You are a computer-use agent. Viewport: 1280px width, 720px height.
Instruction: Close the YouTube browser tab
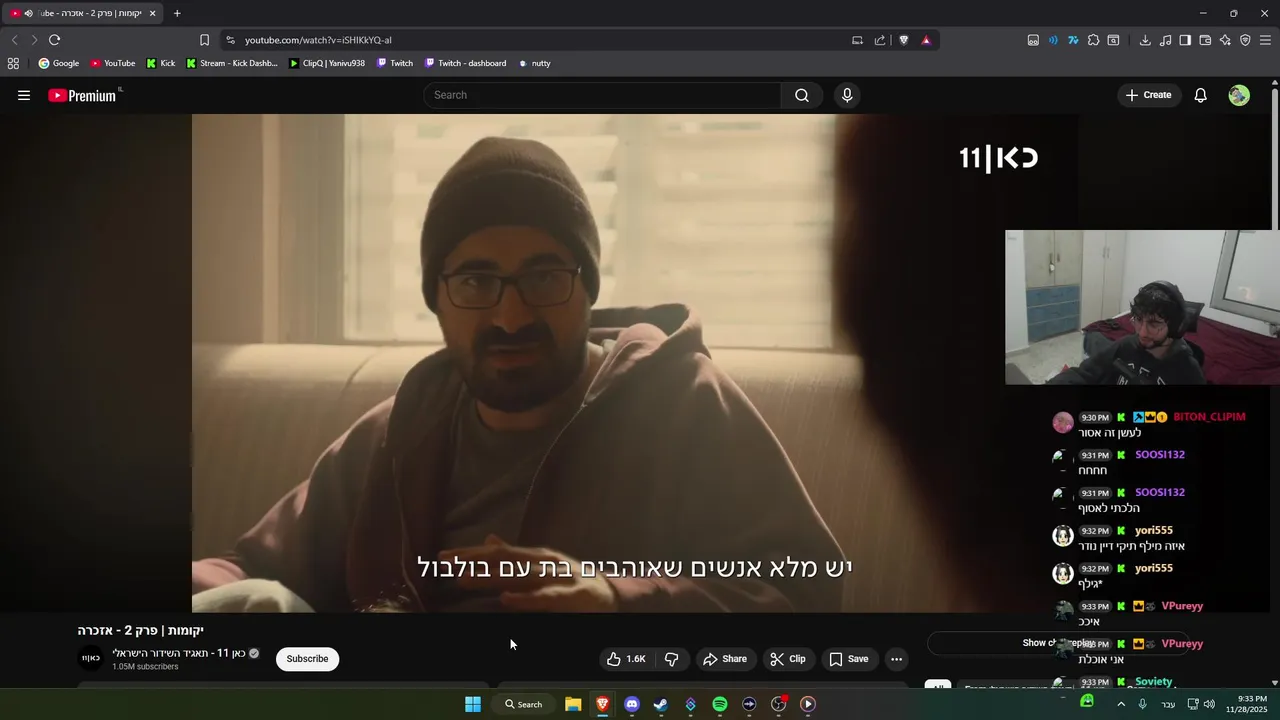(152, 13)
